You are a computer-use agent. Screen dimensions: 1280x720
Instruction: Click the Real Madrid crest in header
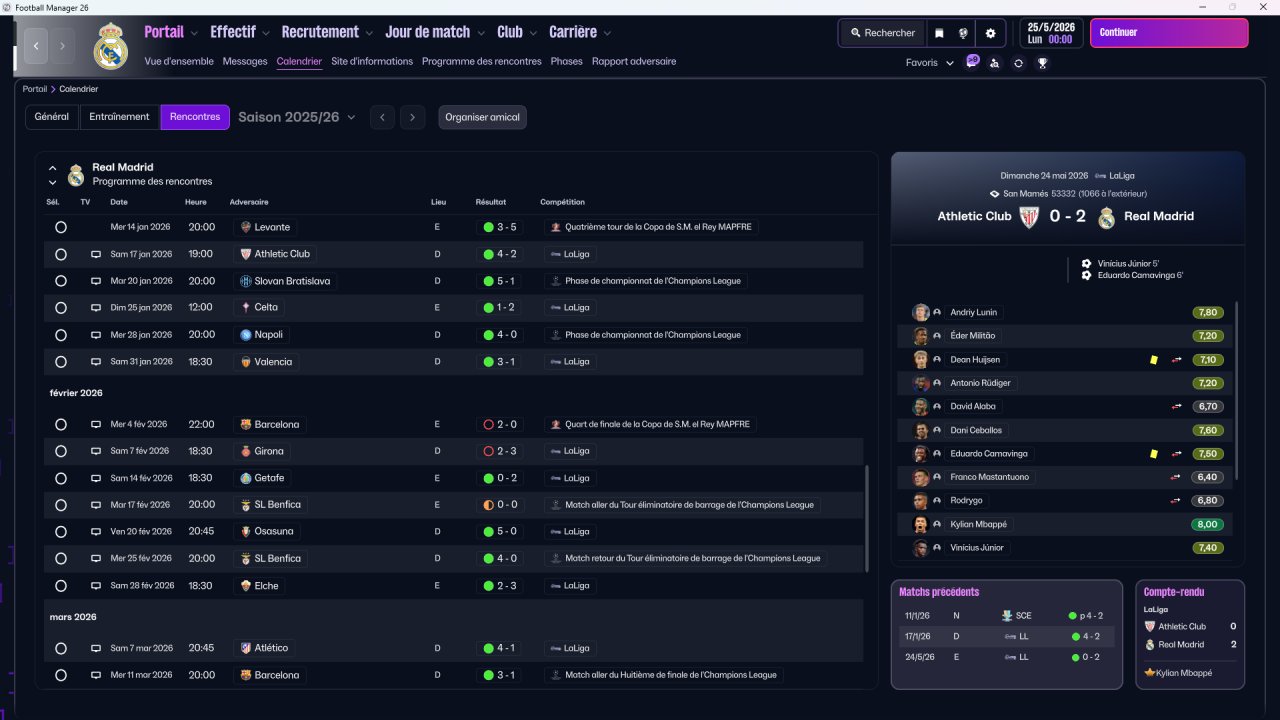pyautogui.click(x=110, y=46)
